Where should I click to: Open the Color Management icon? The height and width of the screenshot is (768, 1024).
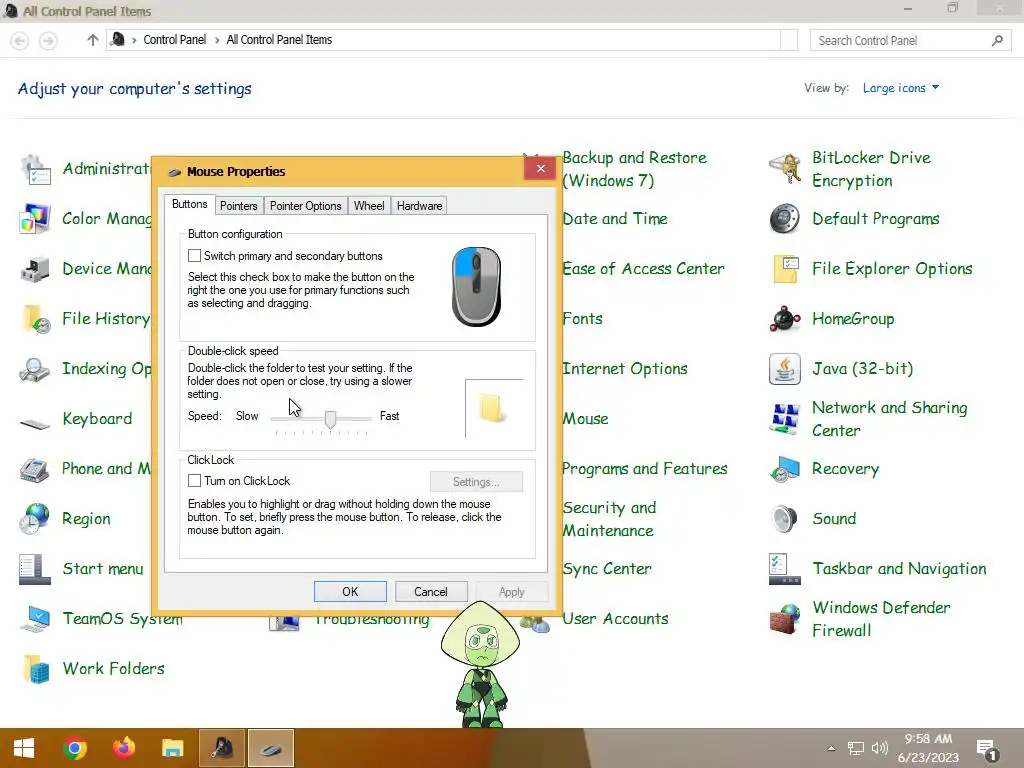[x=35, y=219]
